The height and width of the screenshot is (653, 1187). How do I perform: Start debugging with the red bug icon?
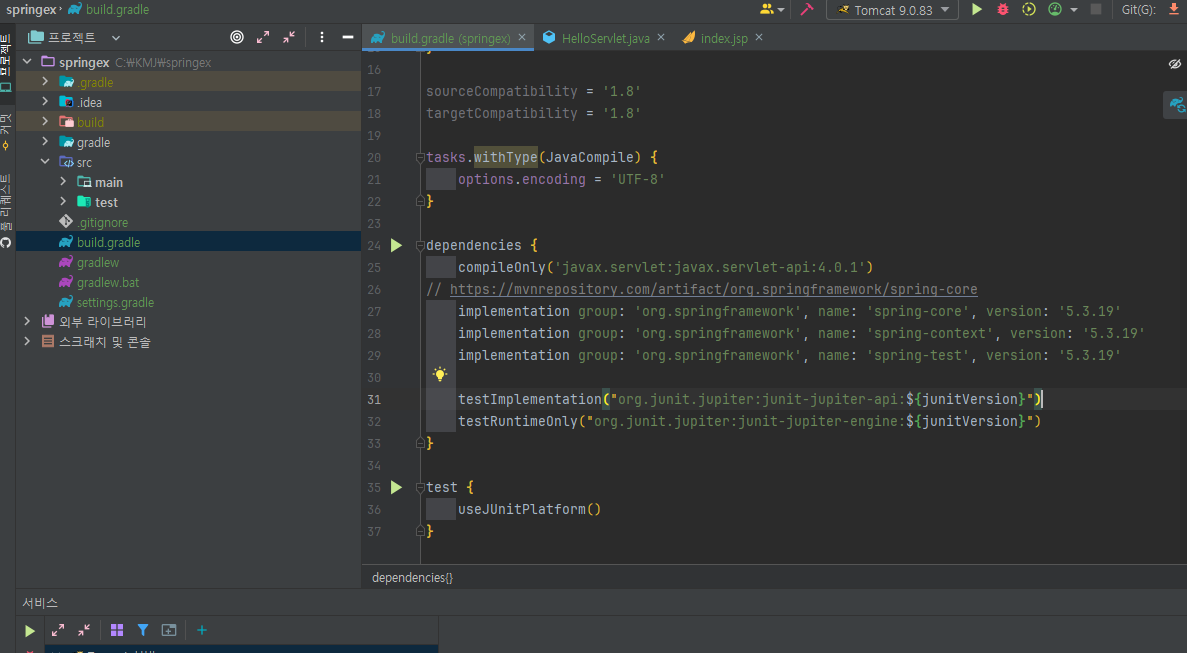coord(1003,9)
